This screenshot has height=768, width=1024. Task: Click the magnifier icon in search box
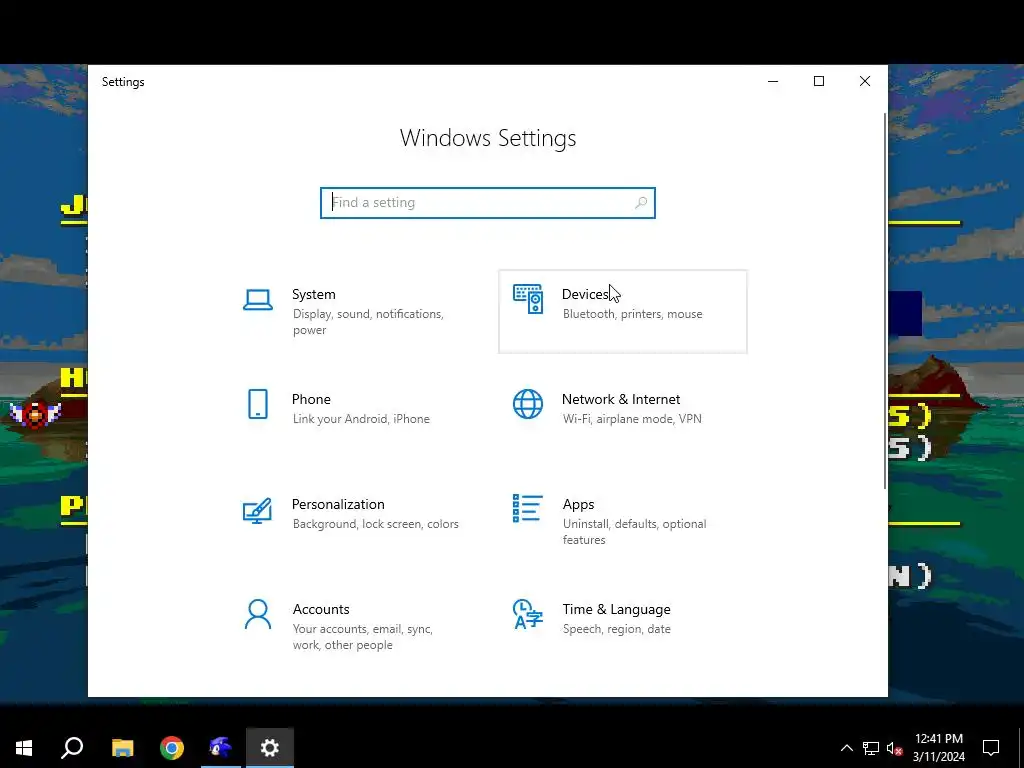(x=641, y=202)
